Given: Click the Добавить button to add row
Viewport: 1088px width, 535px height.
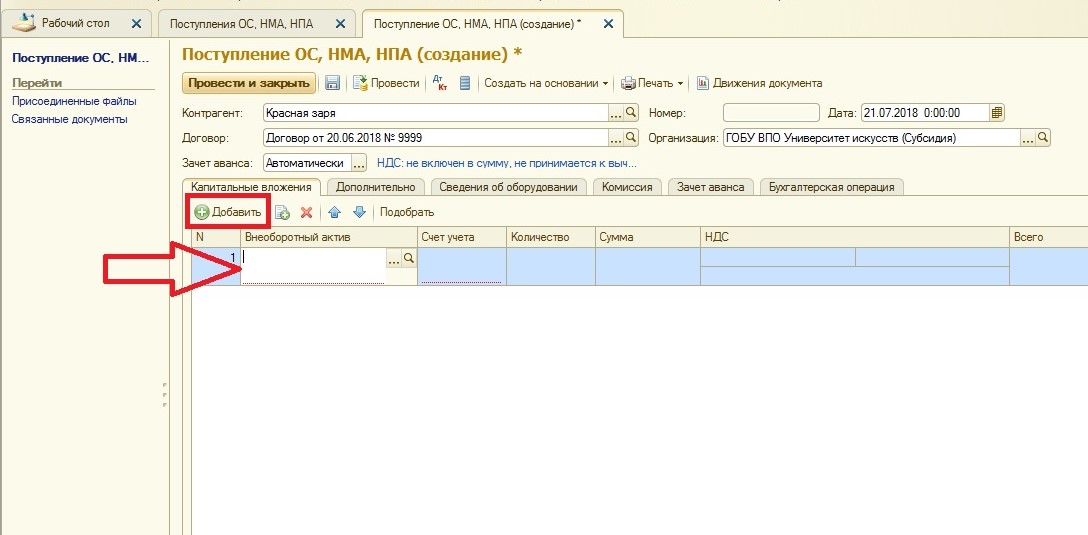Looking at the screenshot, I should pos(228,212).
